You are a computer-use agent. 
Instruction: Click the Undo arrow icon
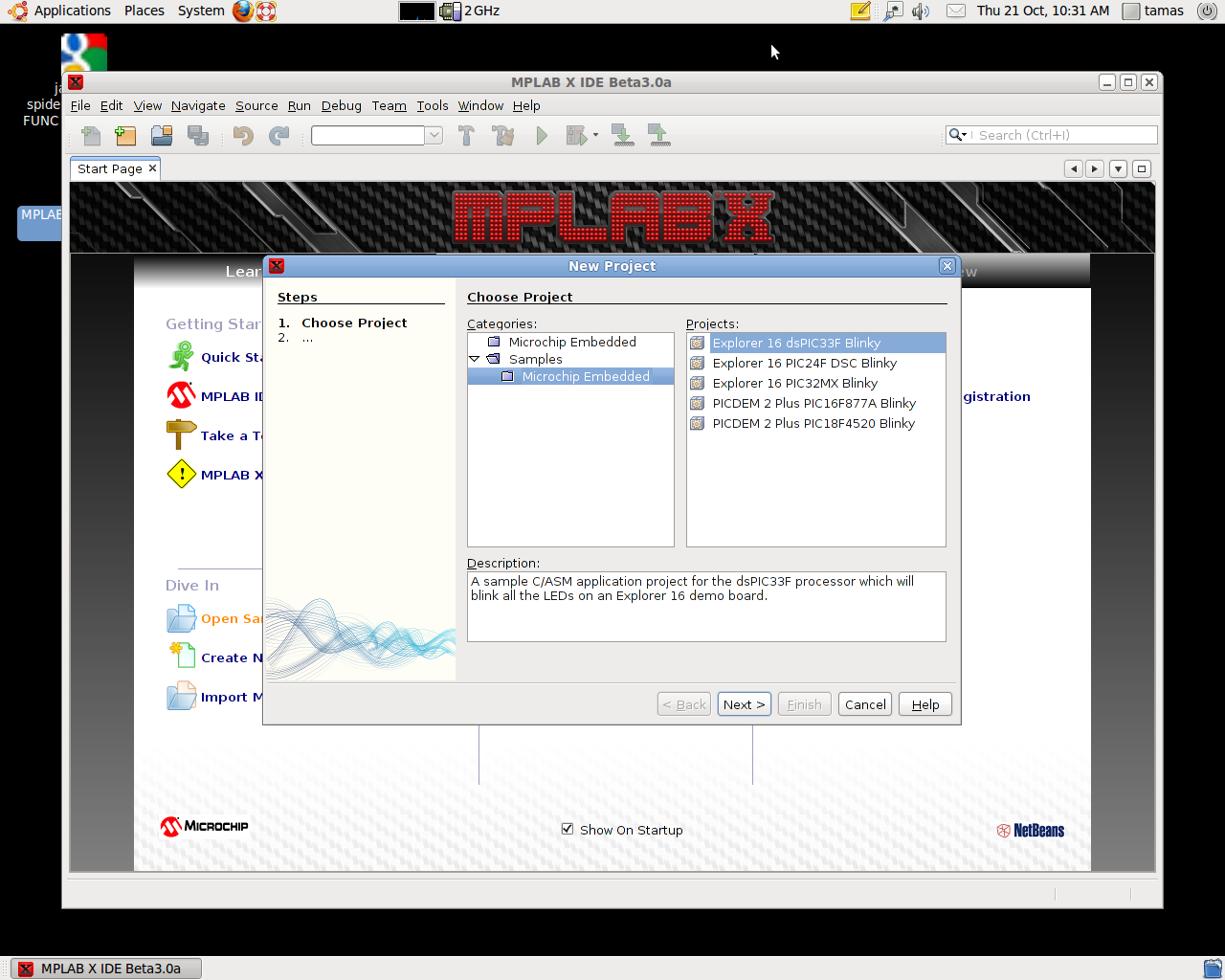pos(243,136)
